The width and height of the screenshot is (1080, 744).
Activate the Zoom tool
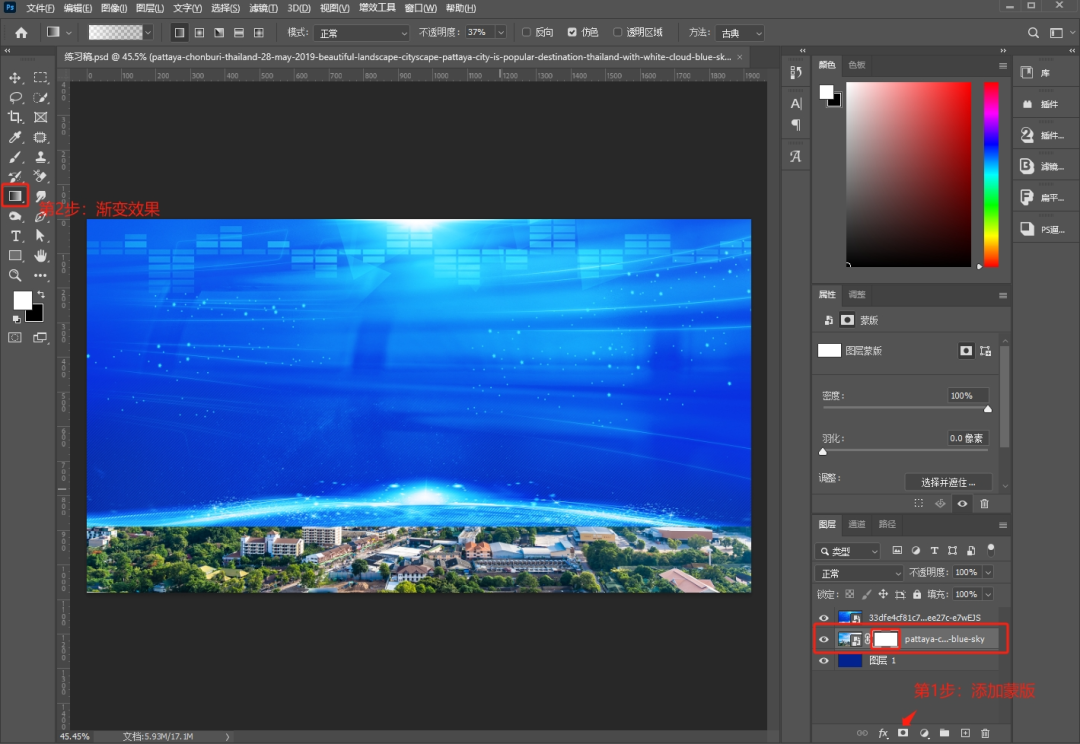tap(15, 276)
